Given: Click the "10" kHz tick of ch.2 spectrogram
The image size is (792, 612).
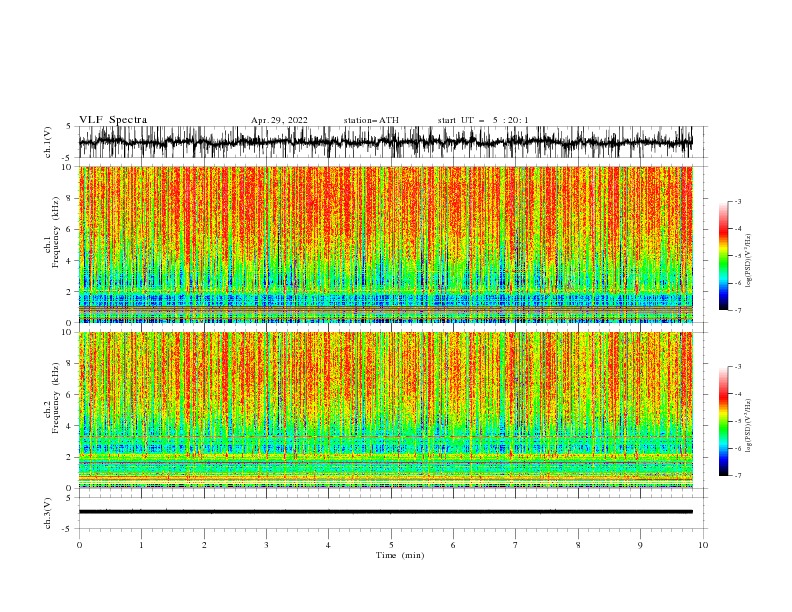Looking at the screenshot, I should 67,332.
